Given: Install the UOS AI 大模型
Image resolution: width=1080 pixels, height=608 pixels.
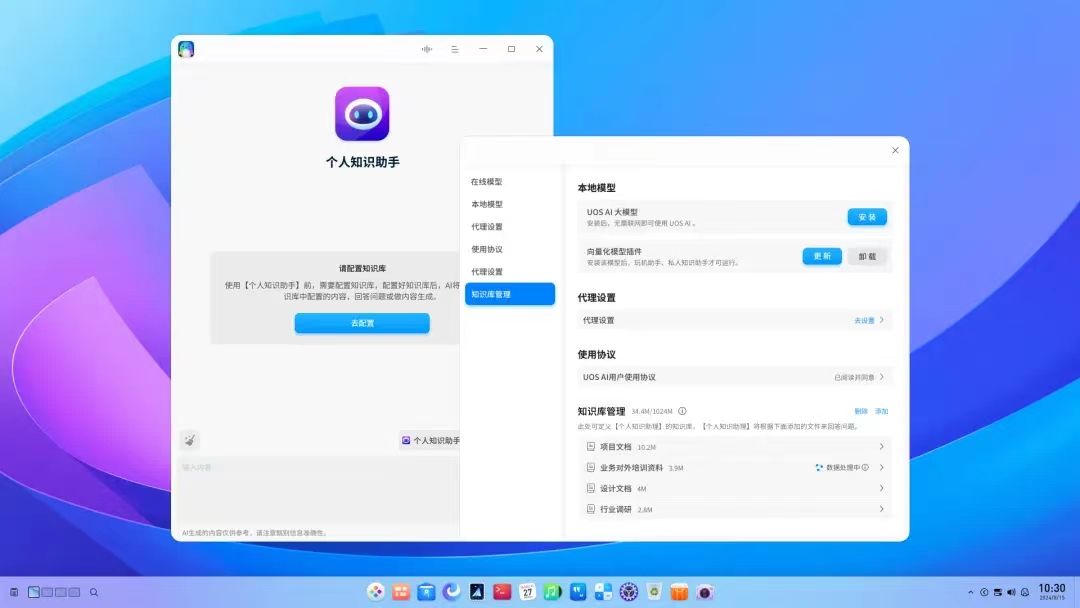Looking at the screenshot, I should coord(867,217).
